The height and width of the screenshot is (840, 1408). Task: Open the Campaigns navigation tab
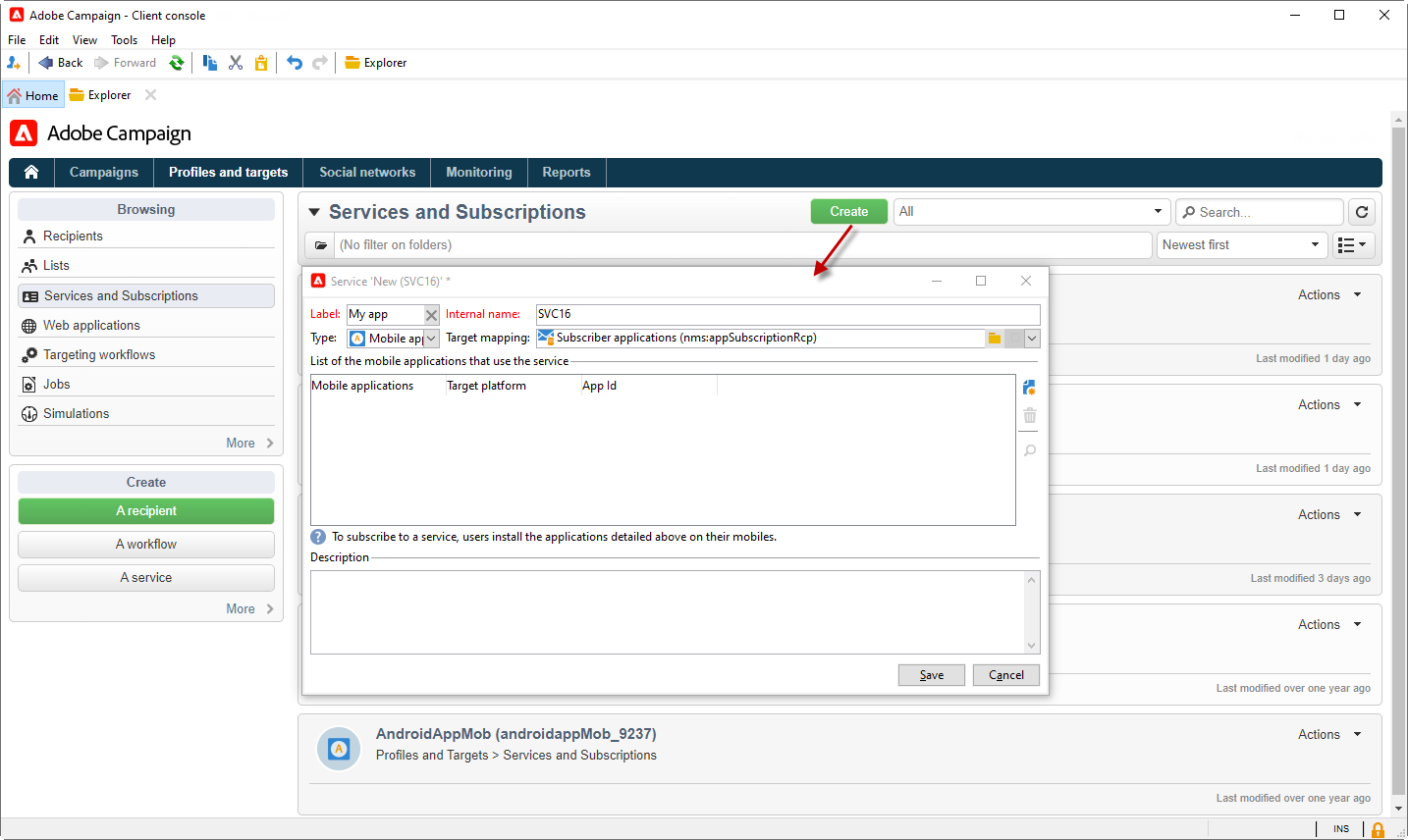[x=104, y=172]
